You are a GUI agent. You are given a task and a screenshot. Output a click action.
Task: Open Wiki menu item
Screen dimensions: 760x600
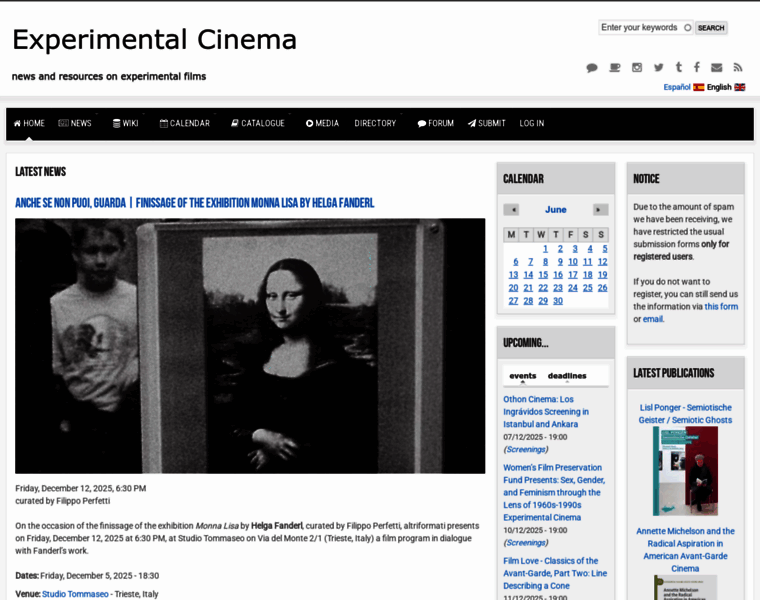point(126,123)
